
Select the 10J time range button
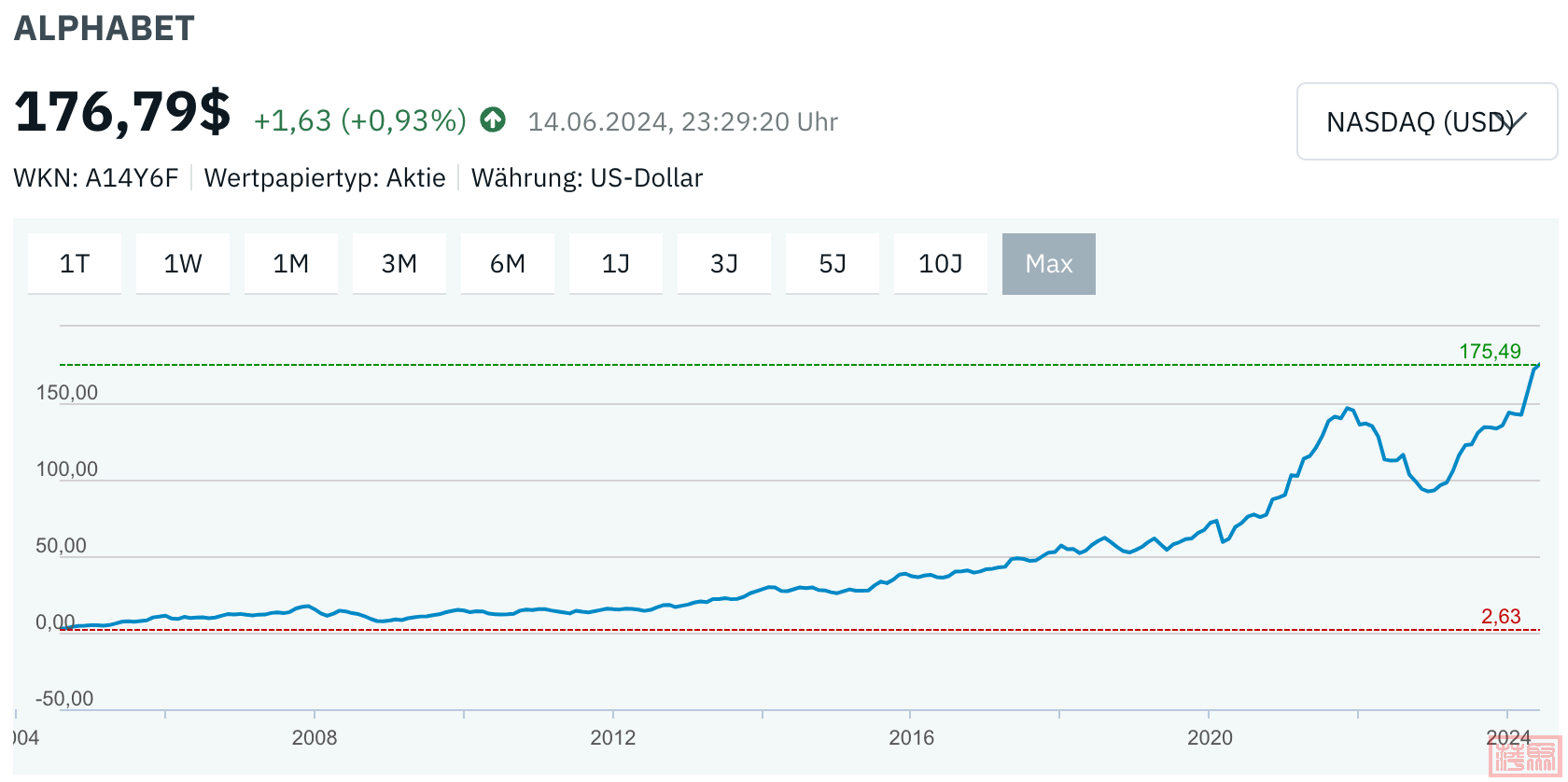tap(941, 264)
